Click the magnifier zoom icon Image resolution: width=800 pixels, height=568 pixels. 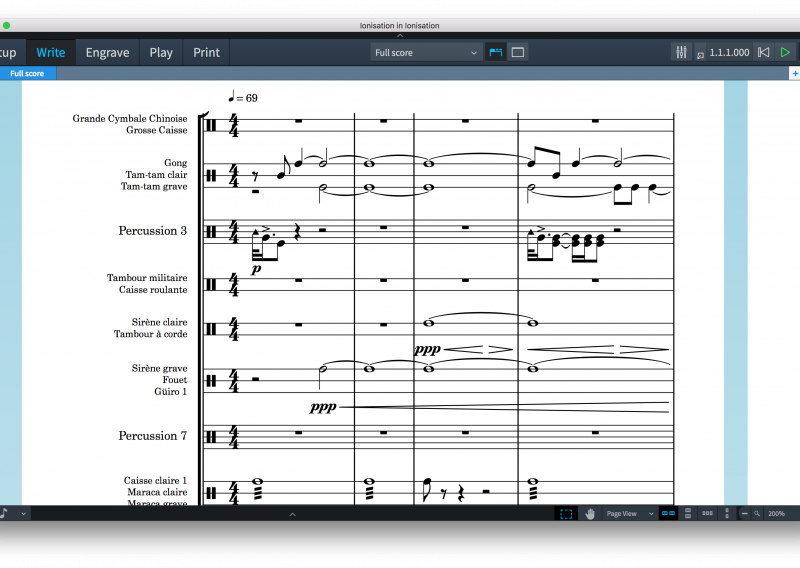click(x=757, y=513)
